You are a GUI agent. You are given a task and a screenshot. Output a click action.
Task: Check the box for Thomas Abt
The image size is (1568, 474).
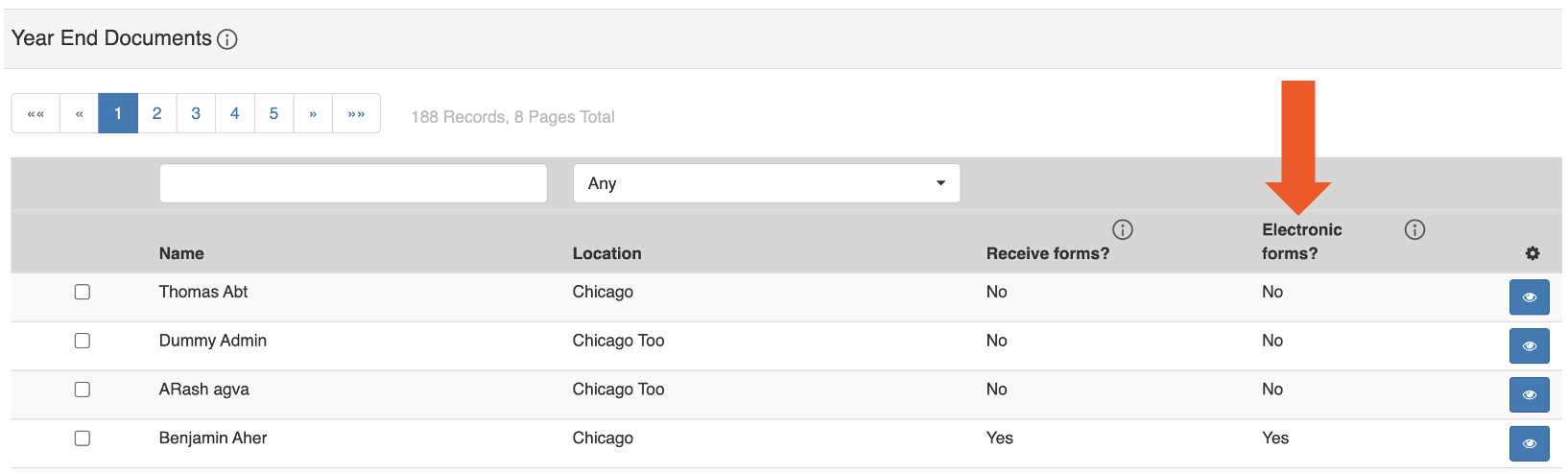point(83,292)
